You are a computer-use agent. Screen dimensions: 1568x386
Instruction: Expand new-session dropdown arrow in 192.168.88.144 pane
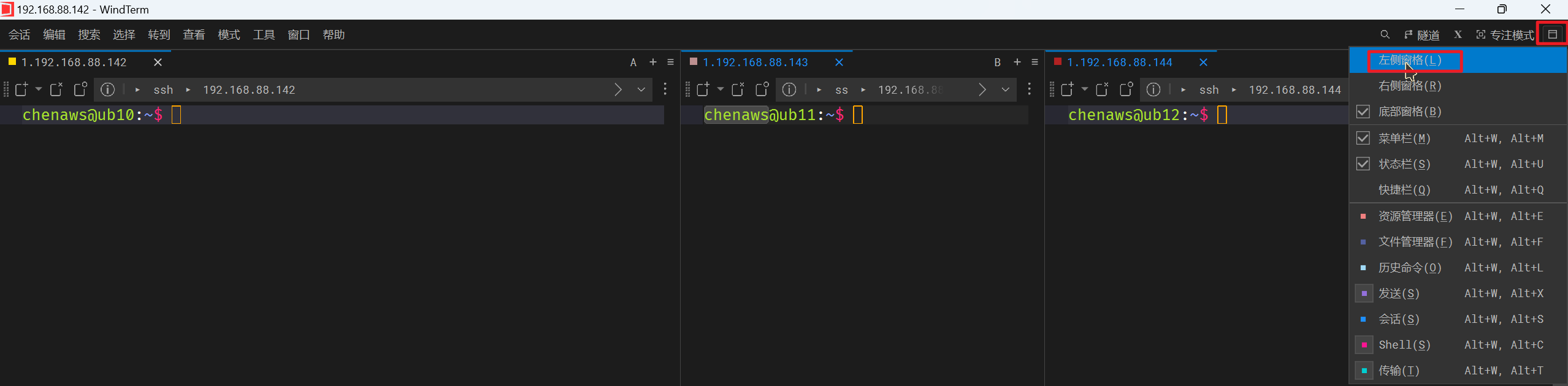[1085, 89]
